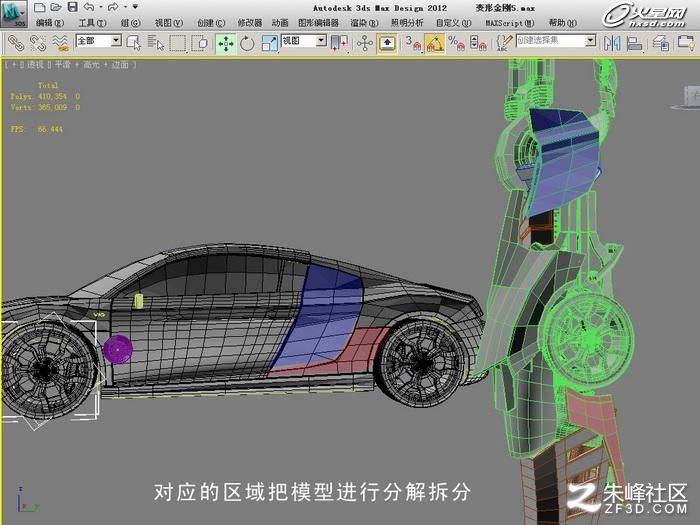Open the 全部 selection filter dropdown

click(x=99, y=41)
